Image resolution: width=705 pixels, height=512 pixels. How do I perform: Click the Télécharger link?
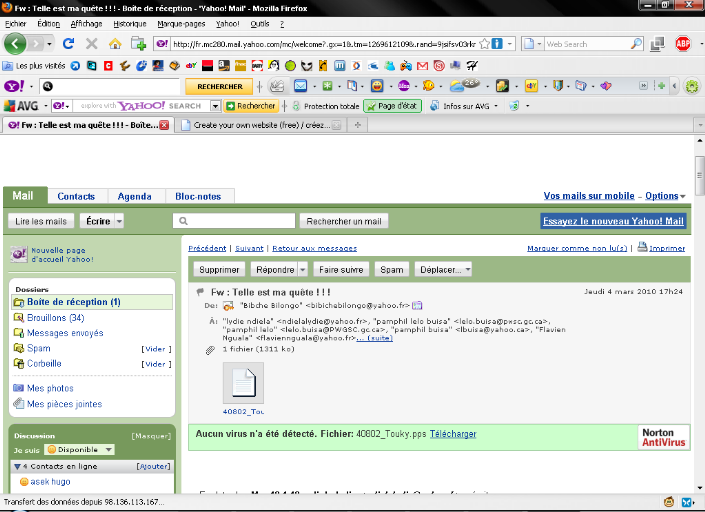tap(453, 434)
